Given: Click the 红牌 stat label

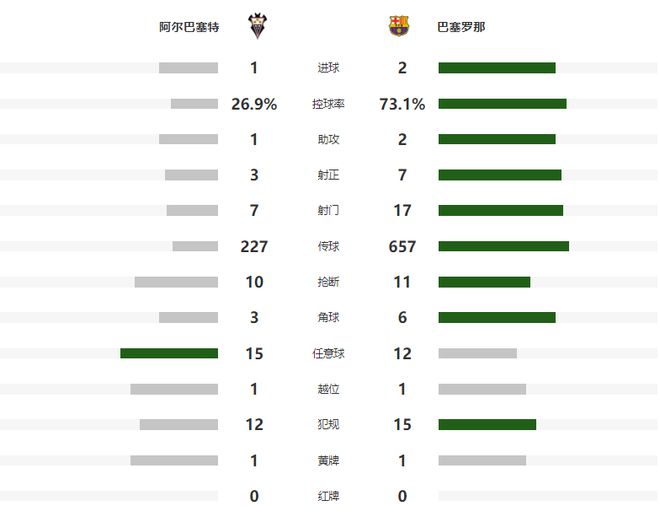Looking at the screenshot, I should [328, 496].
